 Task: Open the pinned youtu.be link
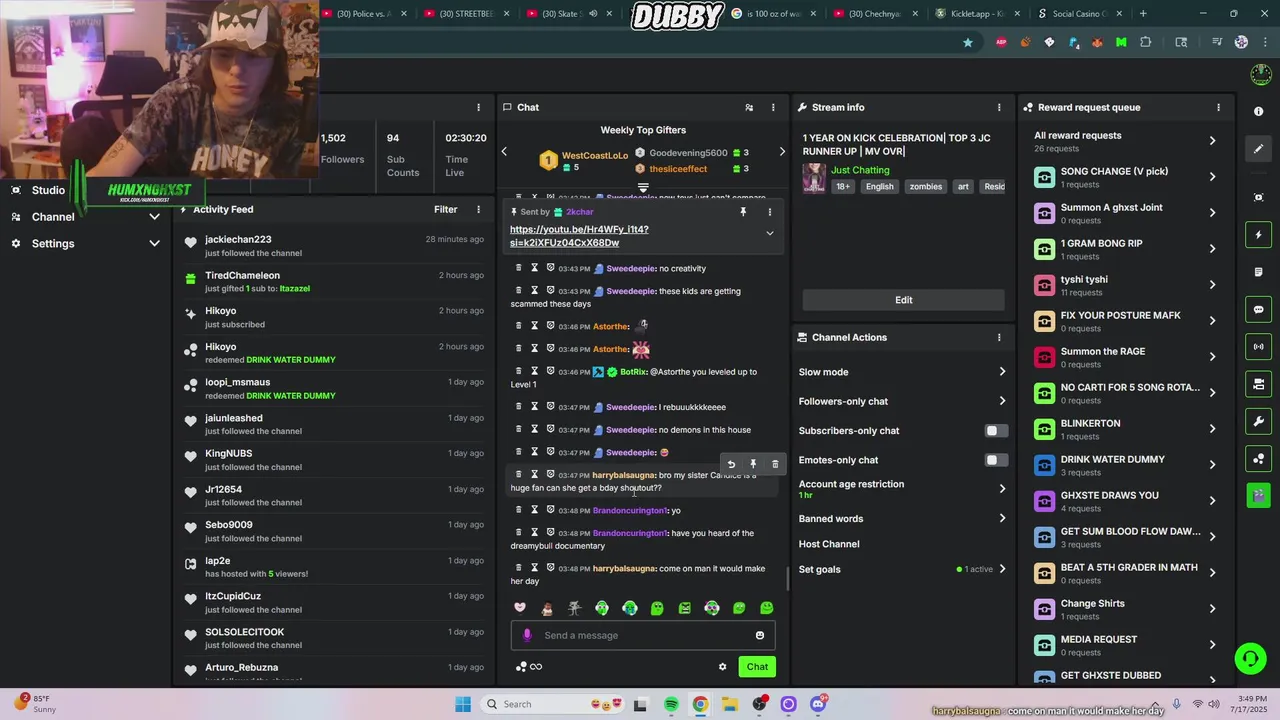tap(579, 236)
